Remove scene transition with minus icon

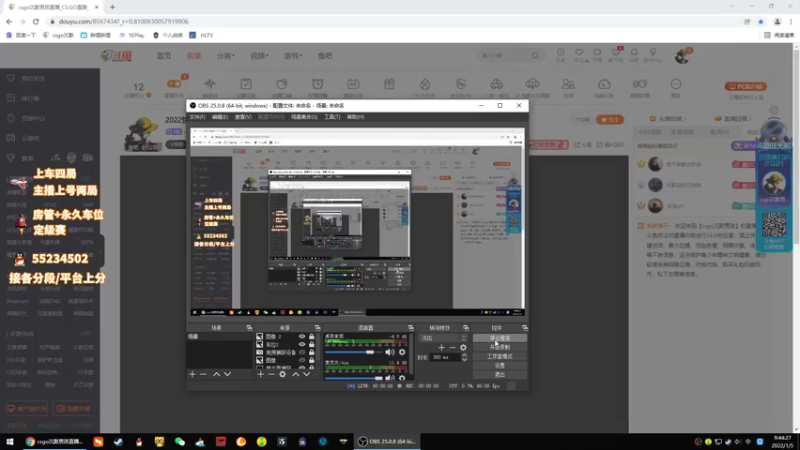click(452, 347)
